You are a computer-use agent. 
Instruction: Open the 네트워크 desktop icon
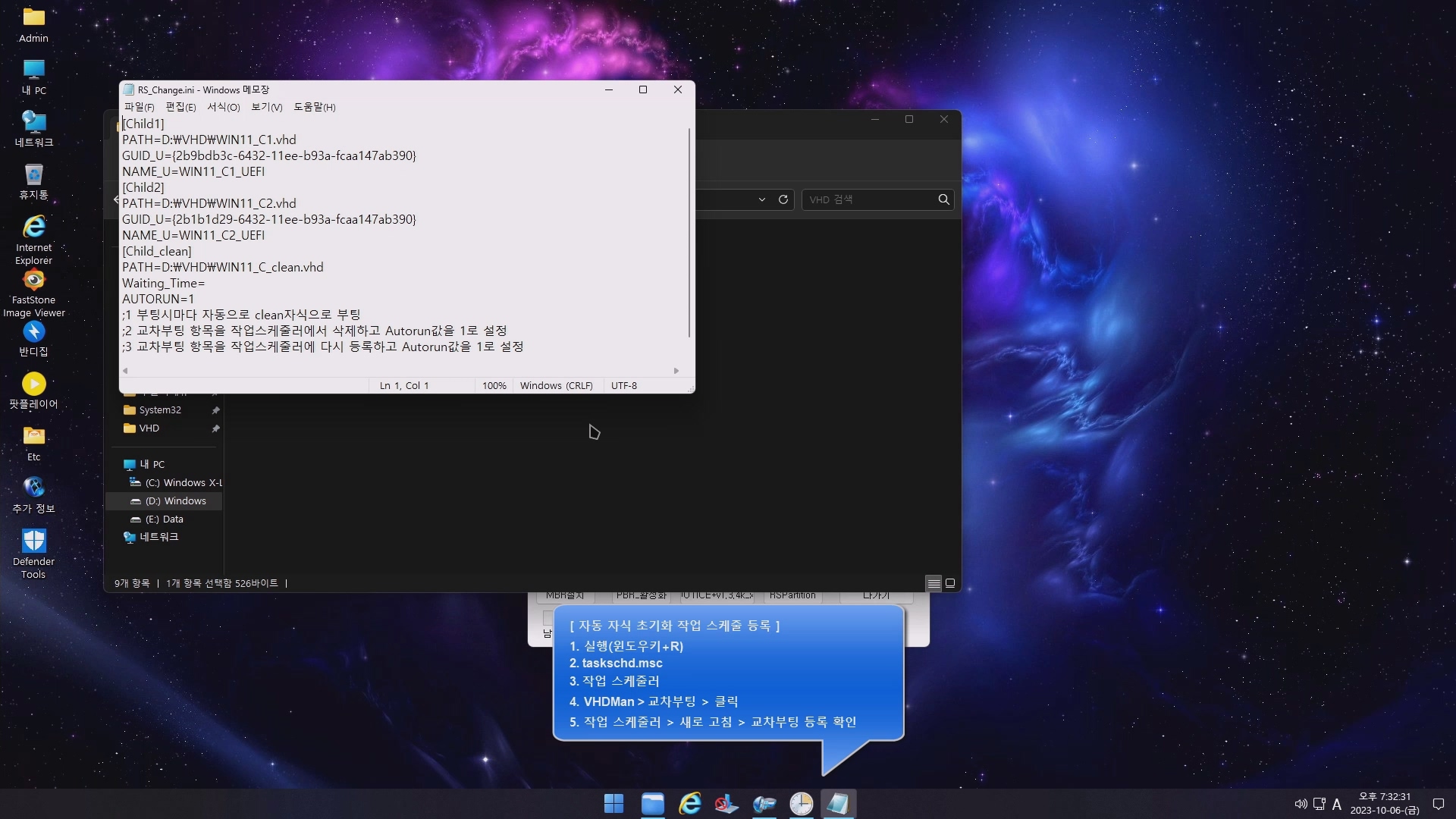tap(33, 129)
